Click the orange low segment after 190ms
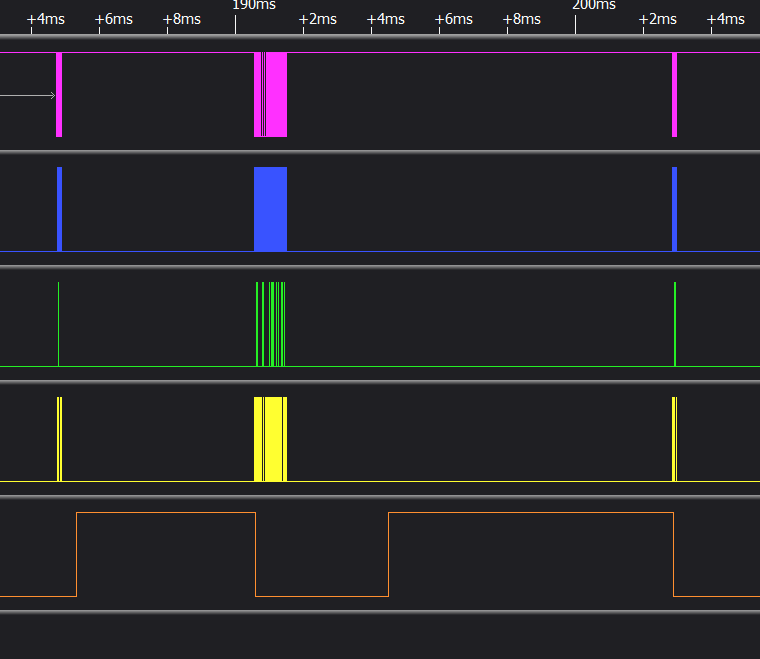Screen dimensions: 760x659 322,596
